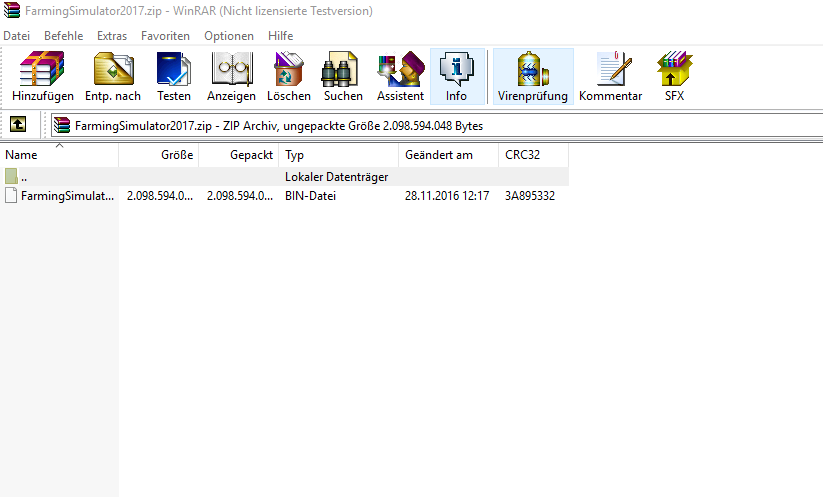Screen dimensions: 823x497
Task: Go up one folder level button
Action: (18, 125)
